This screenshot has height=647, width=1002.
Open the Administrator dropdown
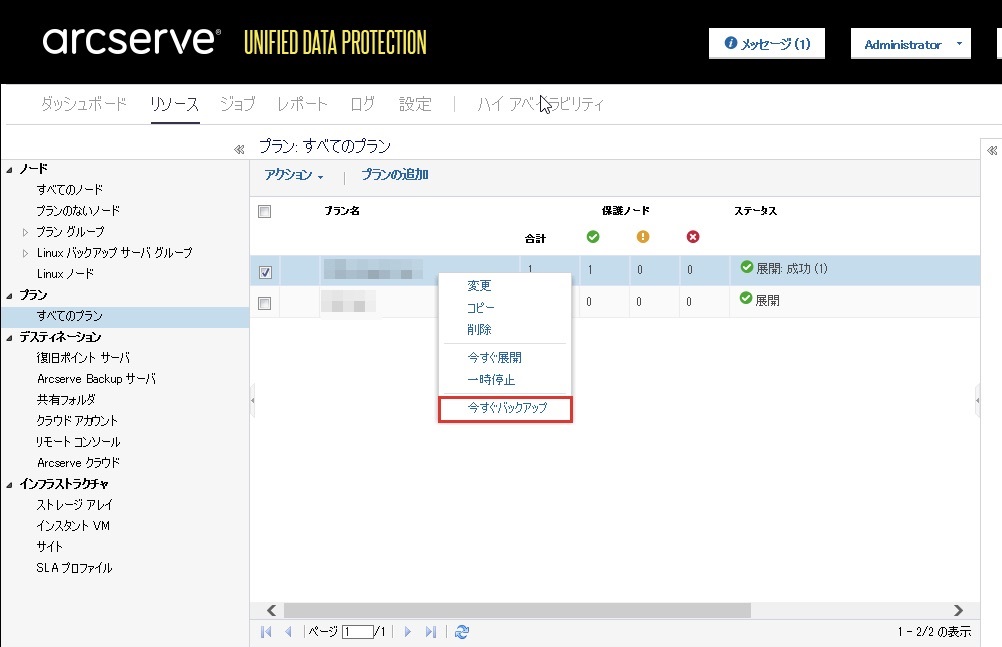(x=911, y=43)
